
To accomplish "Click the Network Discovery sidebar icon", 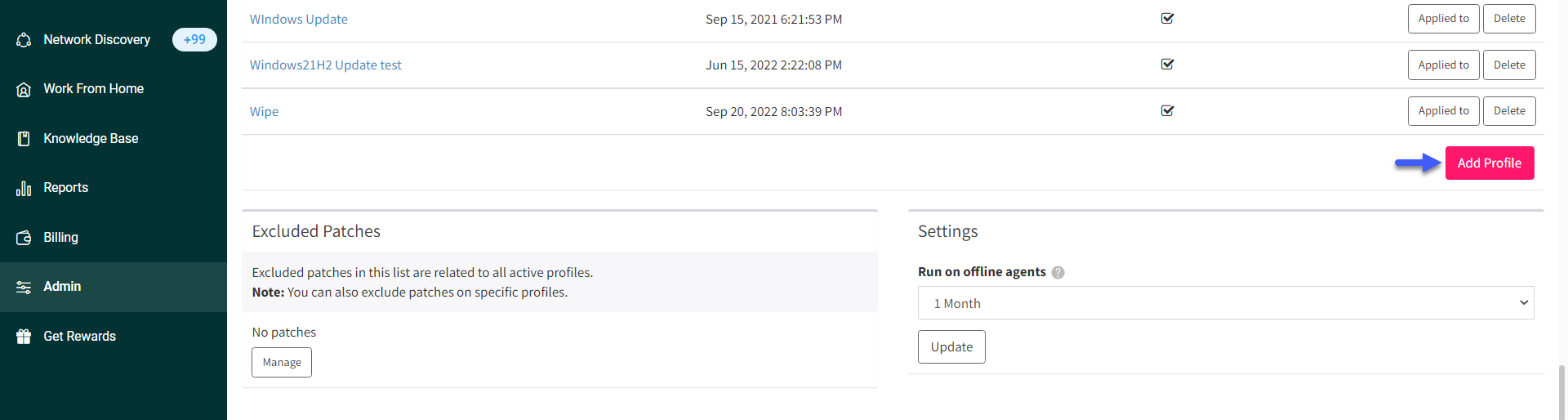I will (24, 40).
